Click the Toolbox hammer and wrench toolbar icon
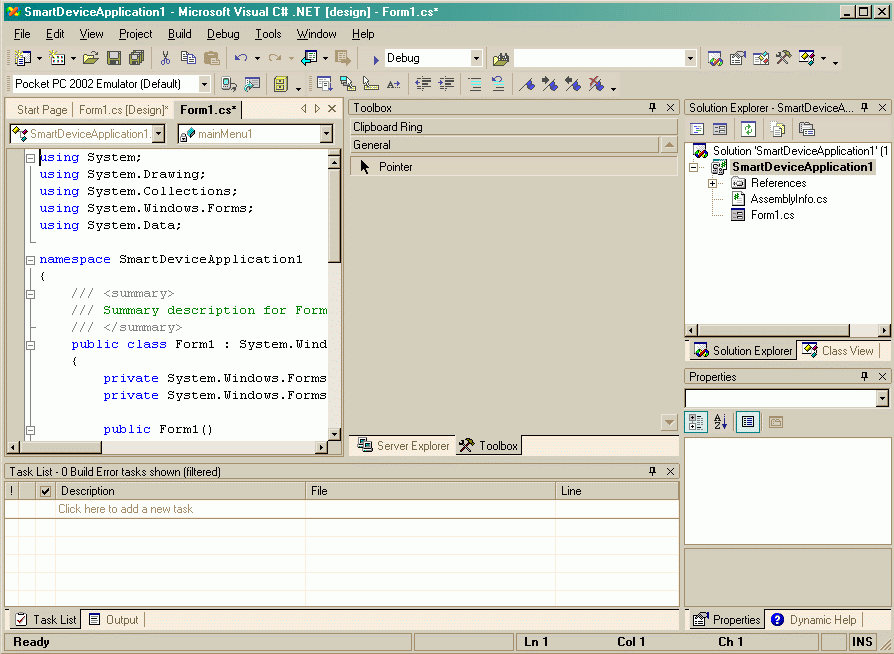The width and height of the screenshot is (894, 654). 783,58
